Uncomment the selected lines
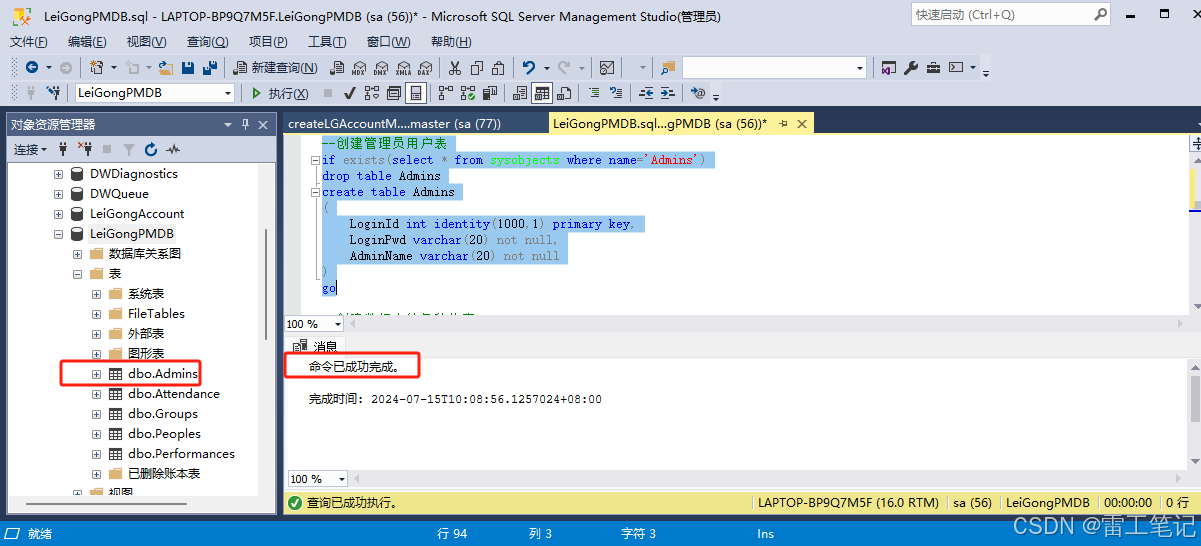 pyautogui.click(x=616, y=93)
